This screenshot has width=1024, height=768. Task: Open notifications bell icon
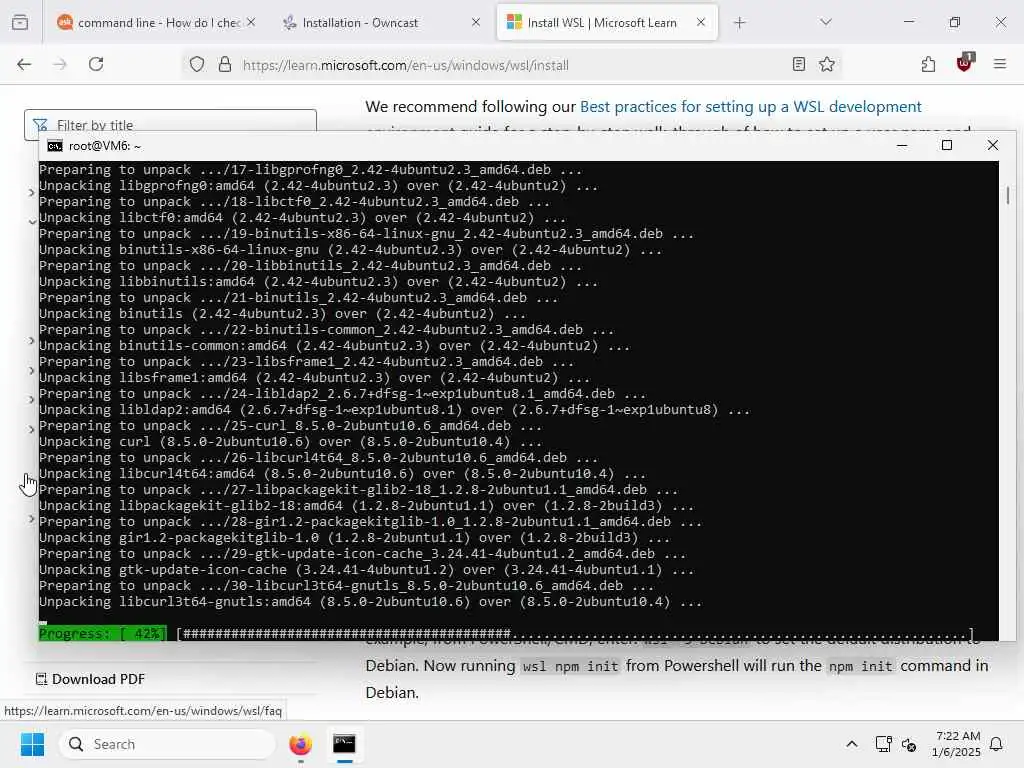(997, 744)
